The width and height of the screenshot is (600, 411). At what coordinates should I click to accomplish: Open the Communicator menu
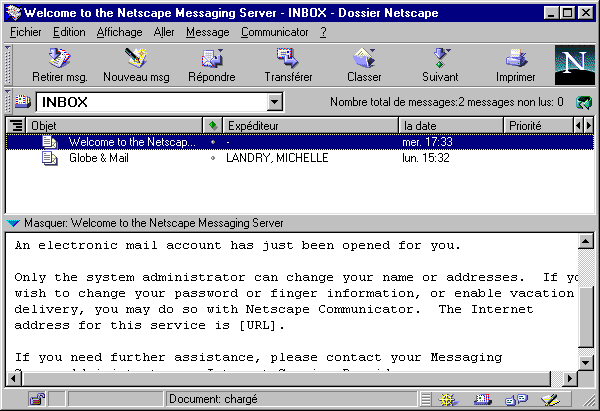click(x=274, y=32)
